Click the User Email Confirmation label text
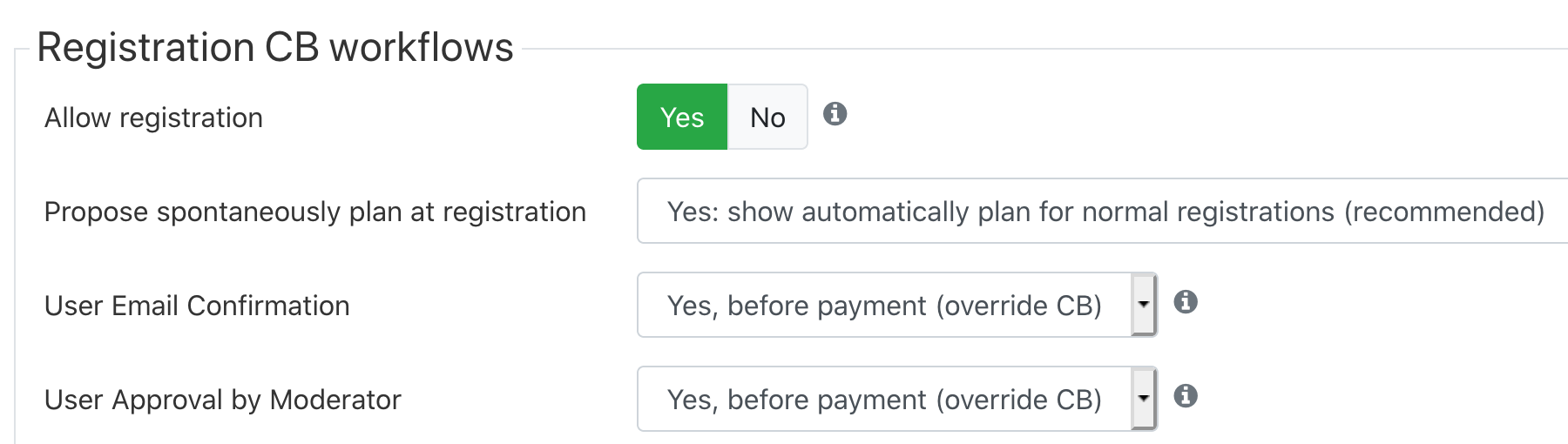 [197, 306]
